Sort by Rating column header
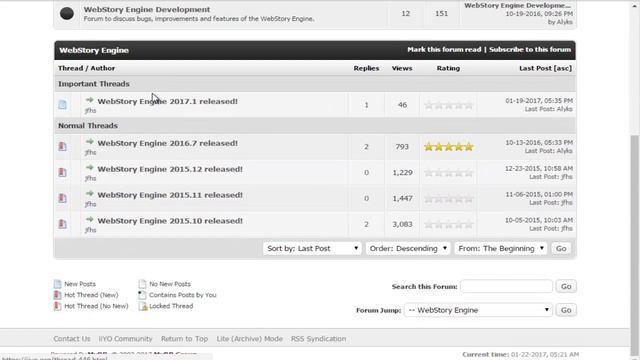Image resolution: width=640 pixels, height=360 pixels. click(448, 68)
